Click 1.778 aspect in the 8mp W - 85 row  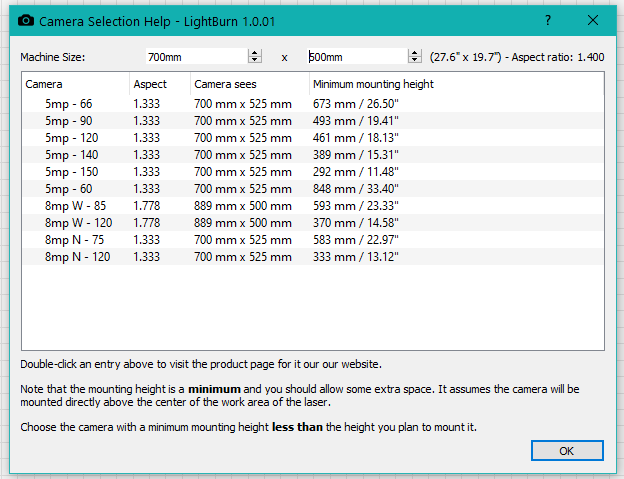146,206
